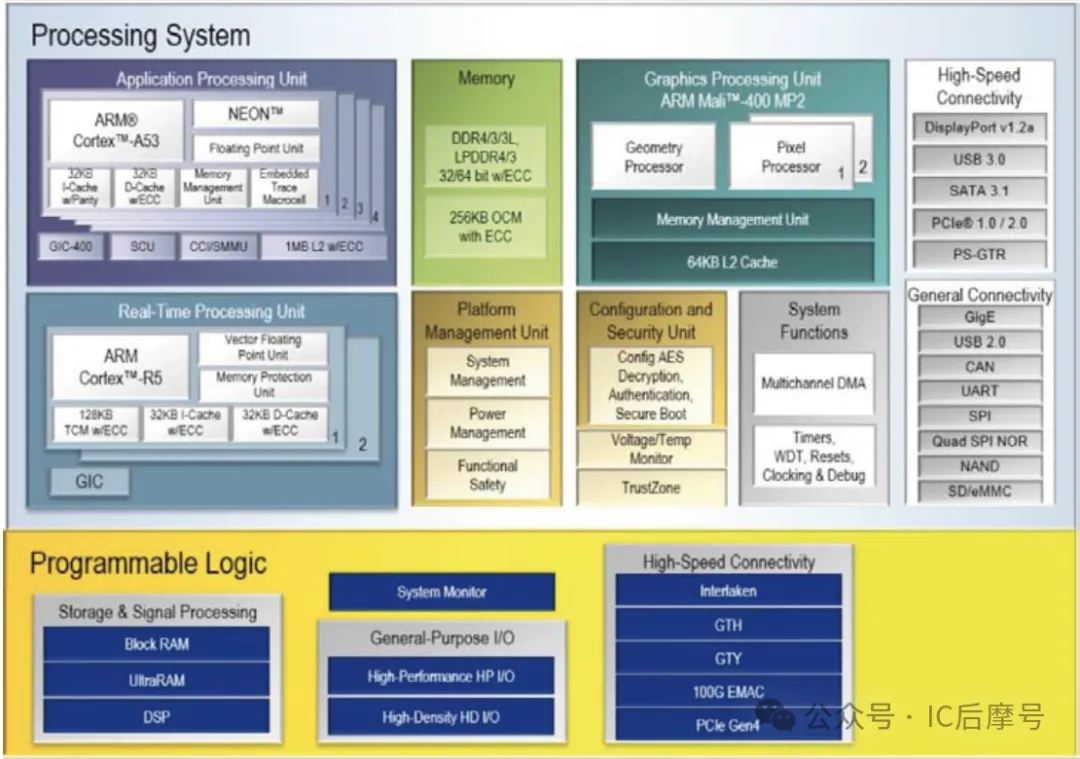Select the Pixel Processor block
Screen dimensions: 1080x759
click(789, 155)
